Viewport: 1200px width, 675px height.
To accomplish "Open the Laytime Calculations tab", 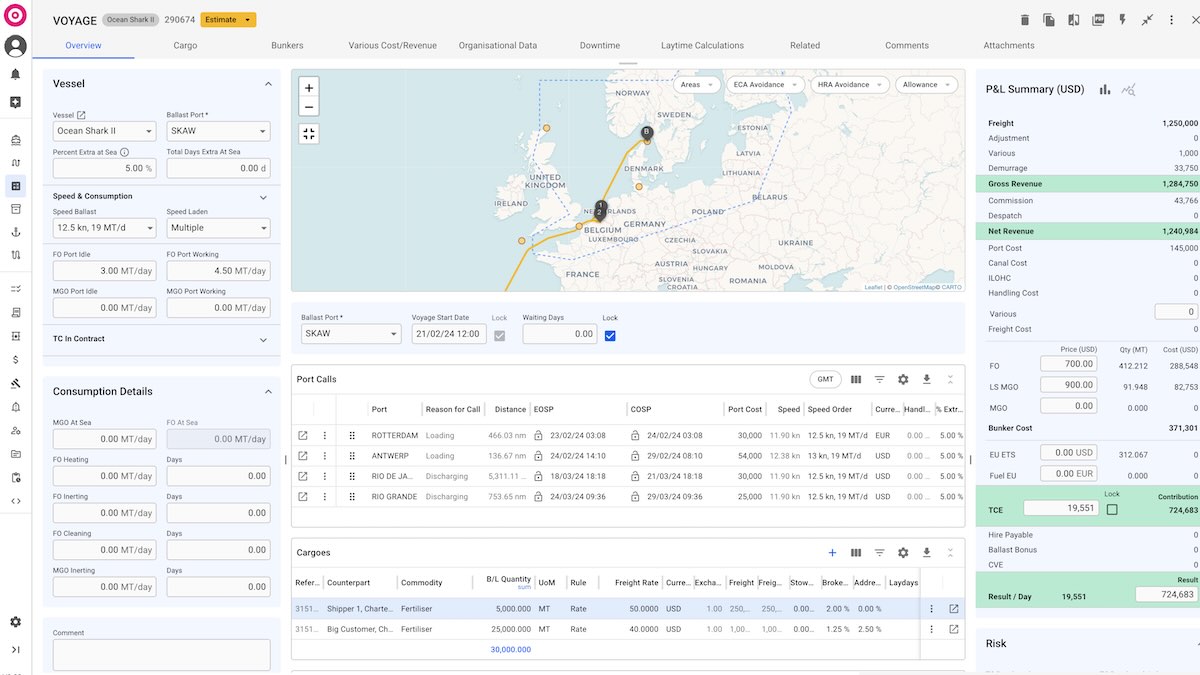I will click(702, 46).
